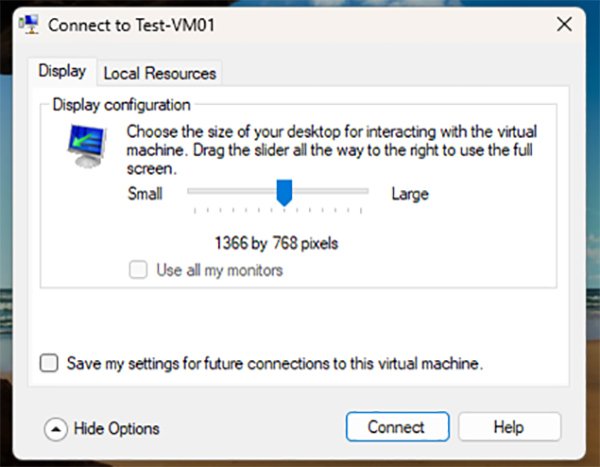Click the "Large" slider label
Viewport: 600px width, 467px height.
point(410,194)
